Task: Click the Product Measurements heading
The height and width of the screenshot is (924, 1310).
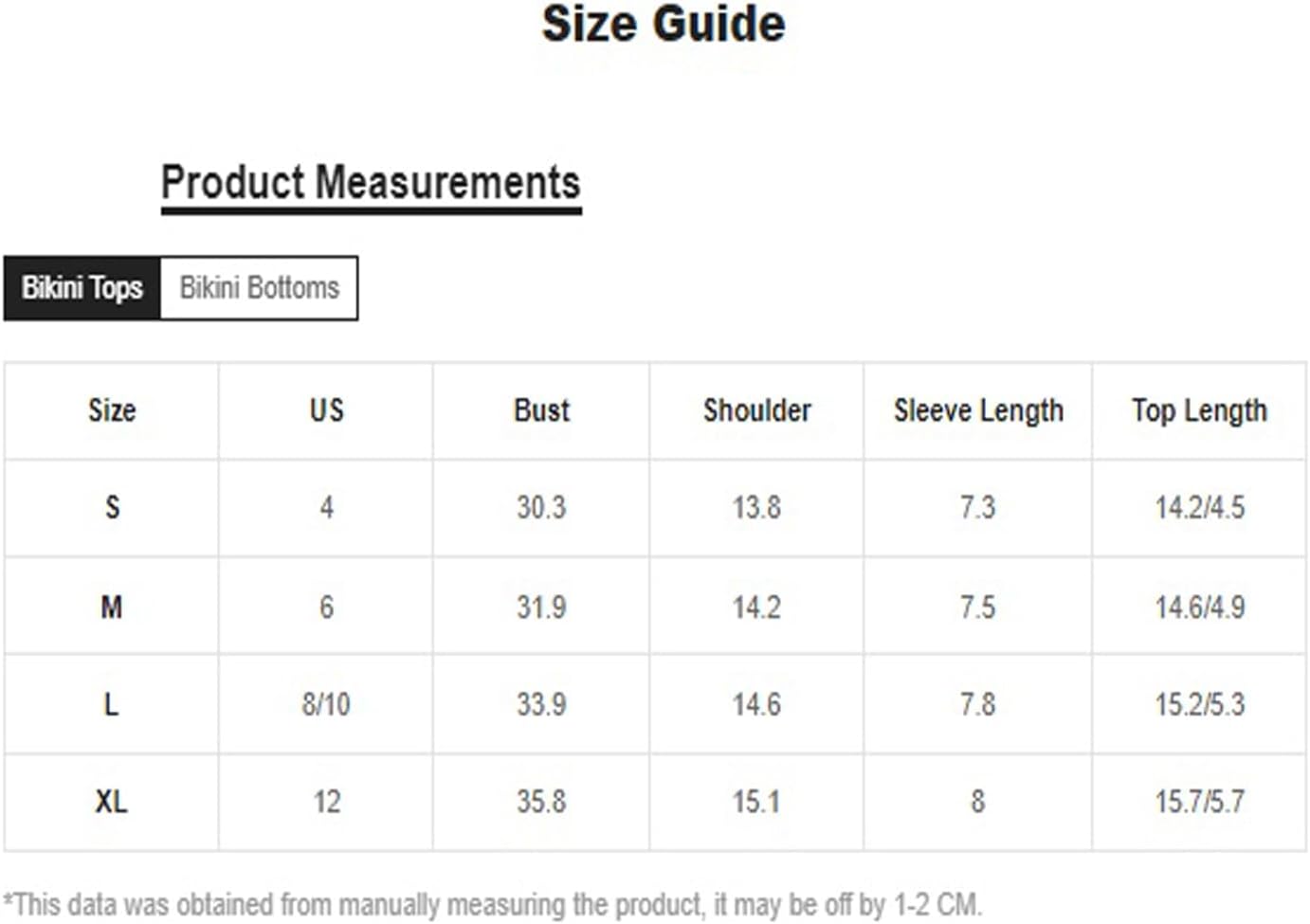Action: click(x=371, y=183)
